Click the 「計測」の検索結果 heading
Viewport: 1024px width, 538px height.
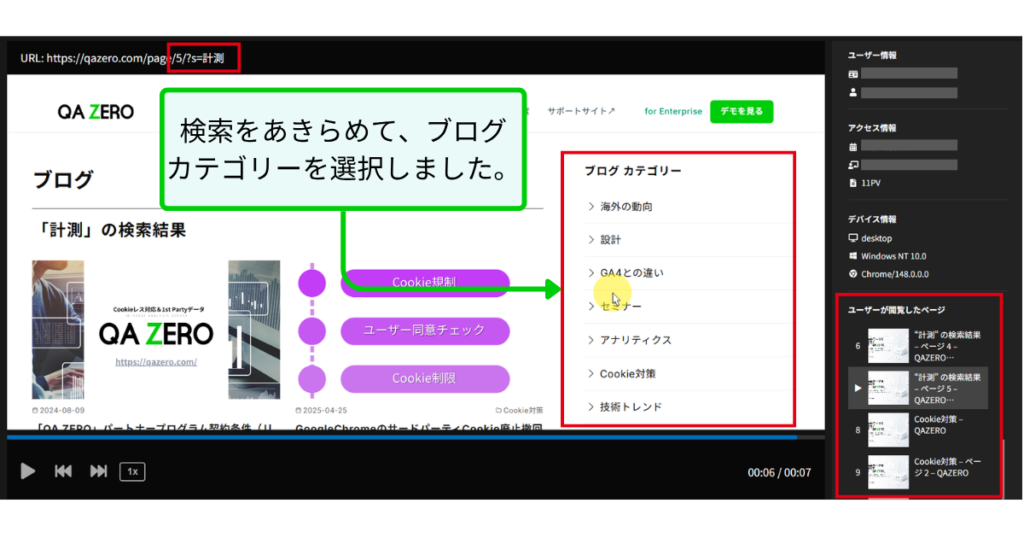click(109, 230)
